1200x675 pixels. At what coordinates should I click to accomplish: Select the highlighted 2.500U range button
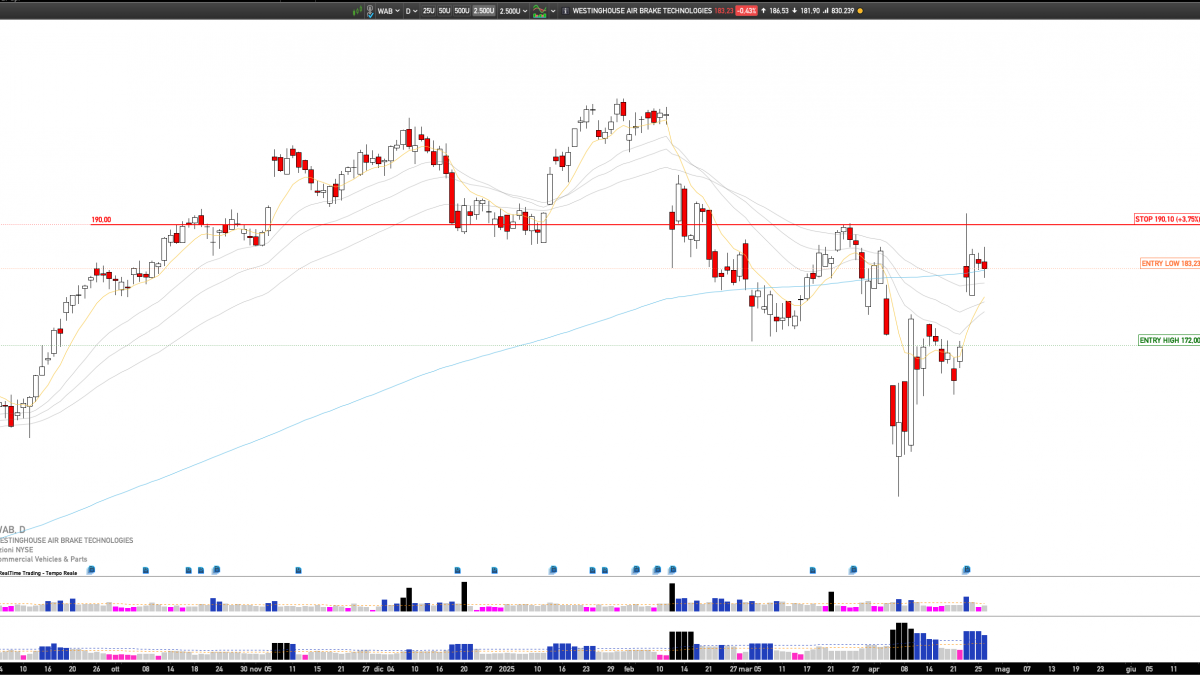[484, 10]
